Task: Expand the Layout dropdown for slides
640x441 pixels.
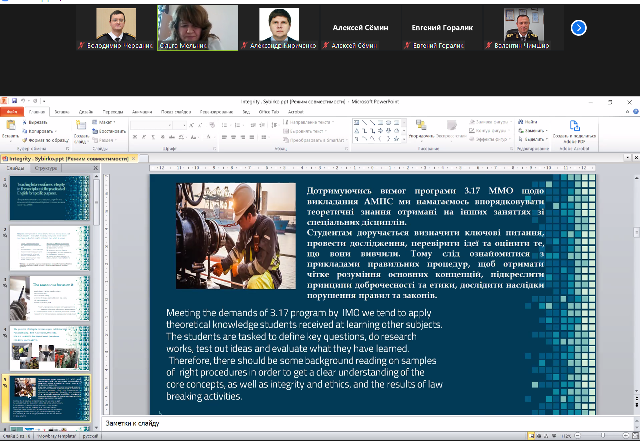Action: (107, 122)
